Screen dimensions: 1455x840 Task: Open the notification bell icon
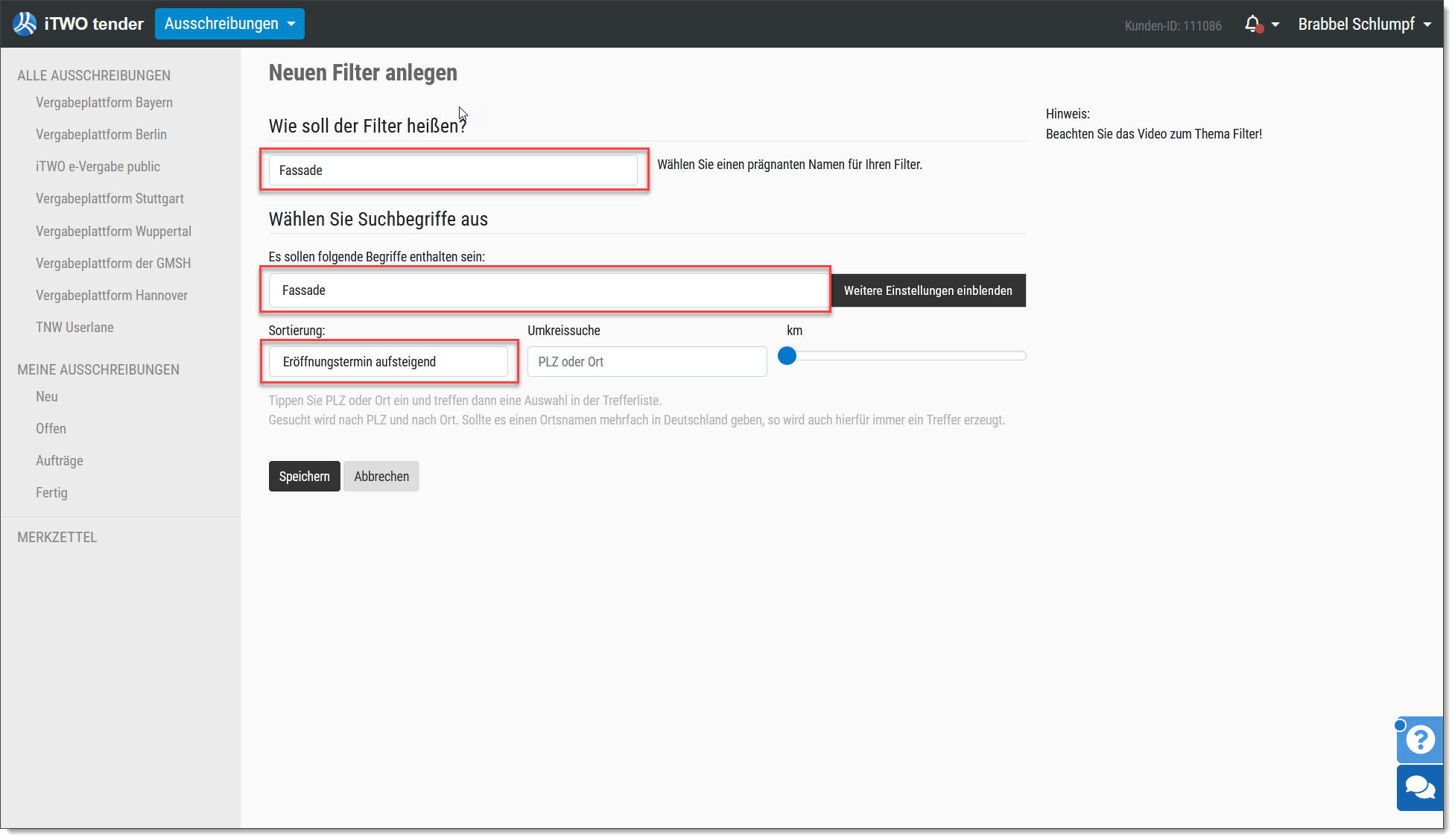tap(1253, 25)
